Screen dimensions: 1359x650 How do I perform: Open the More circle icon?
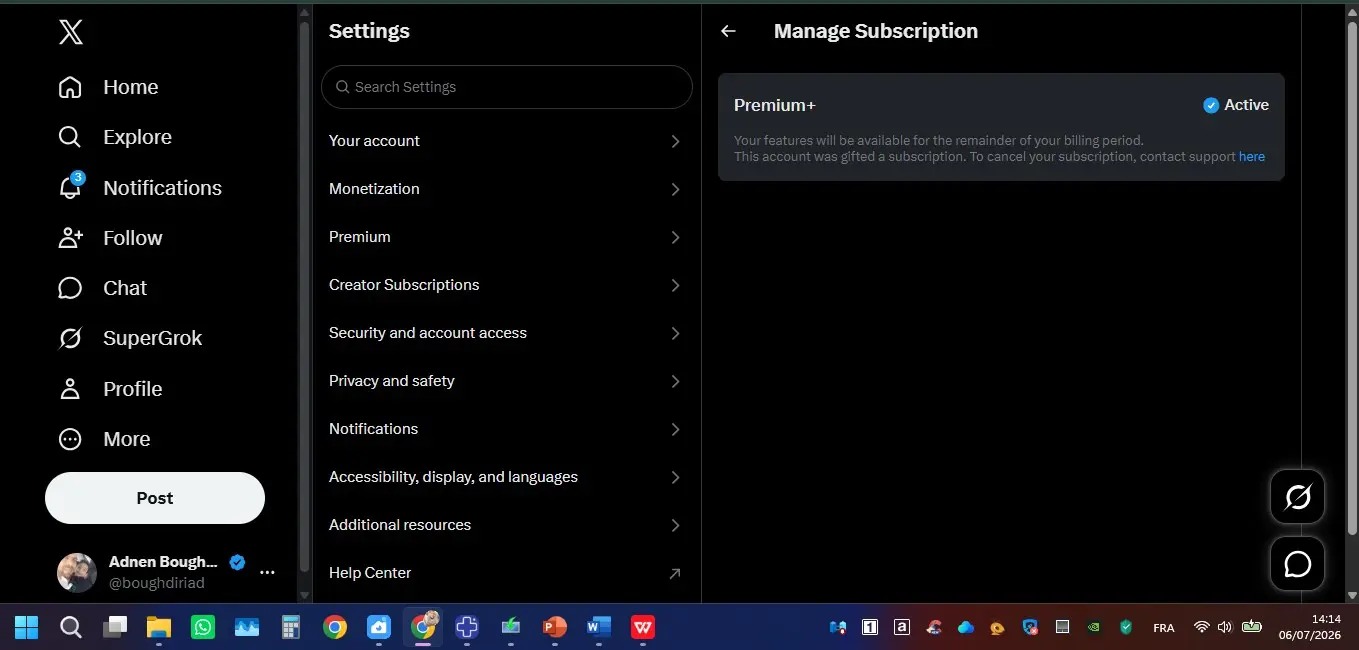pos(70,439)
